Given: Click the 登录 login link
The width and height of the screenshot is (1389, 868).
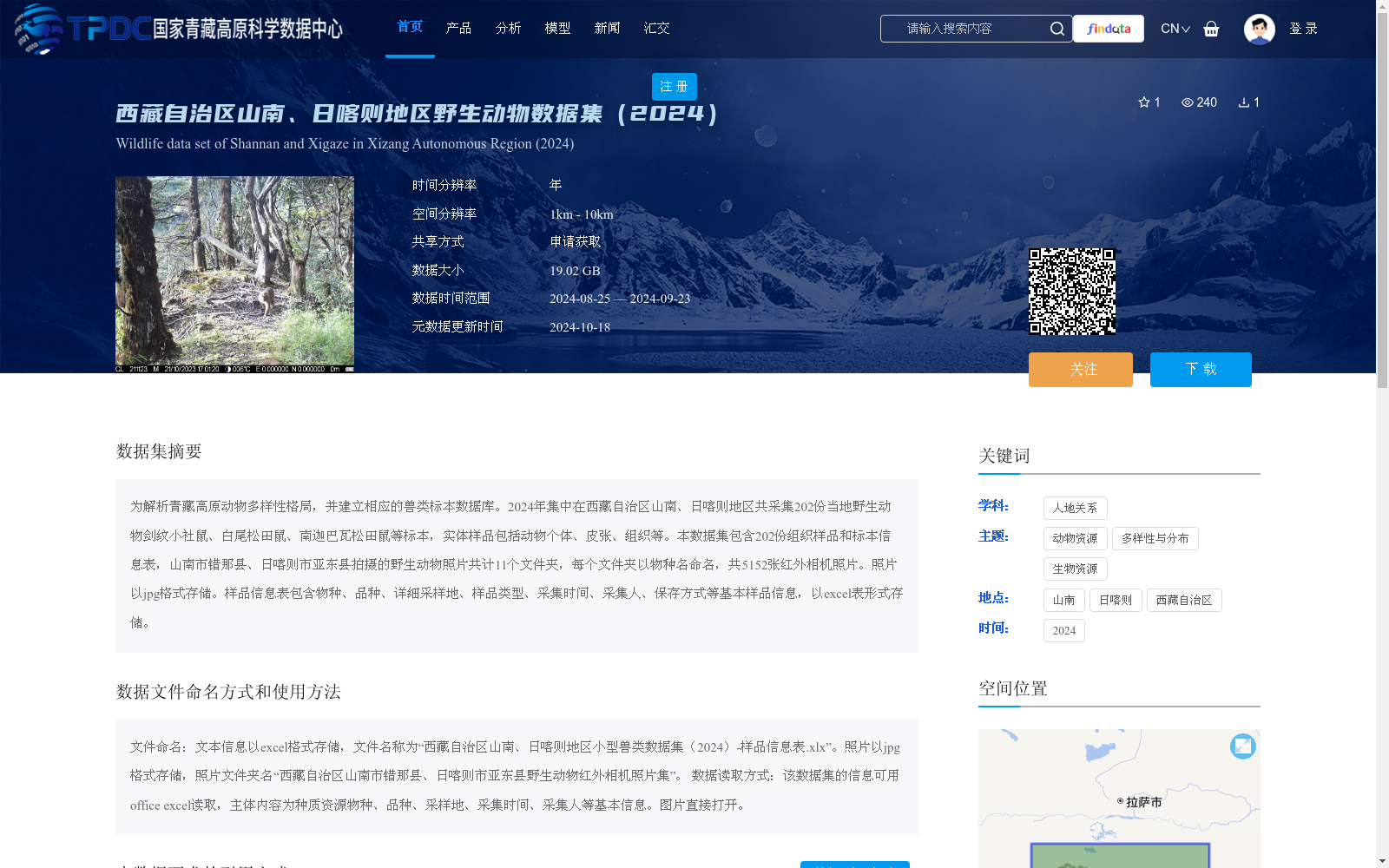Looking at the screenshot, I should (1303, 29).
